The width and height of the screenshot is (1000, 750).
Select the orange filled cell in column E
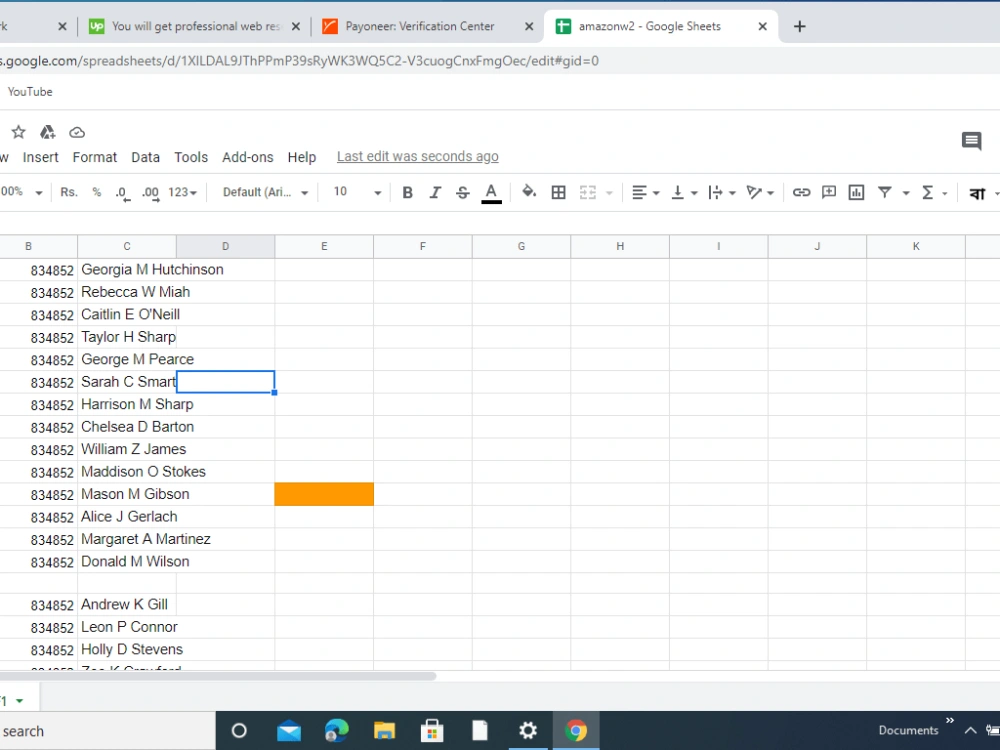pos(324,494)
